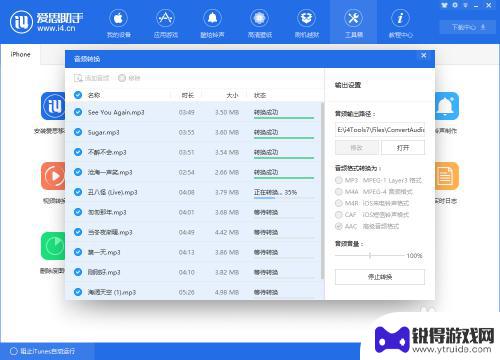Toggle the select-all checkbox beside 名称 header
This screenshot has width=500, height=360.
coord(78,95)
